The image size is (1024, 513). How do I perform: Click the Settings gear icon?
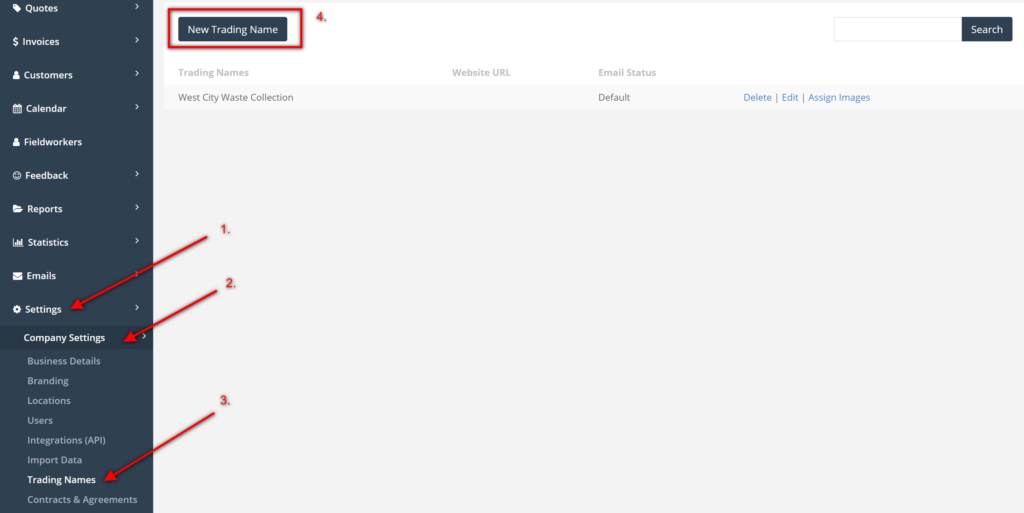(17, 309)
